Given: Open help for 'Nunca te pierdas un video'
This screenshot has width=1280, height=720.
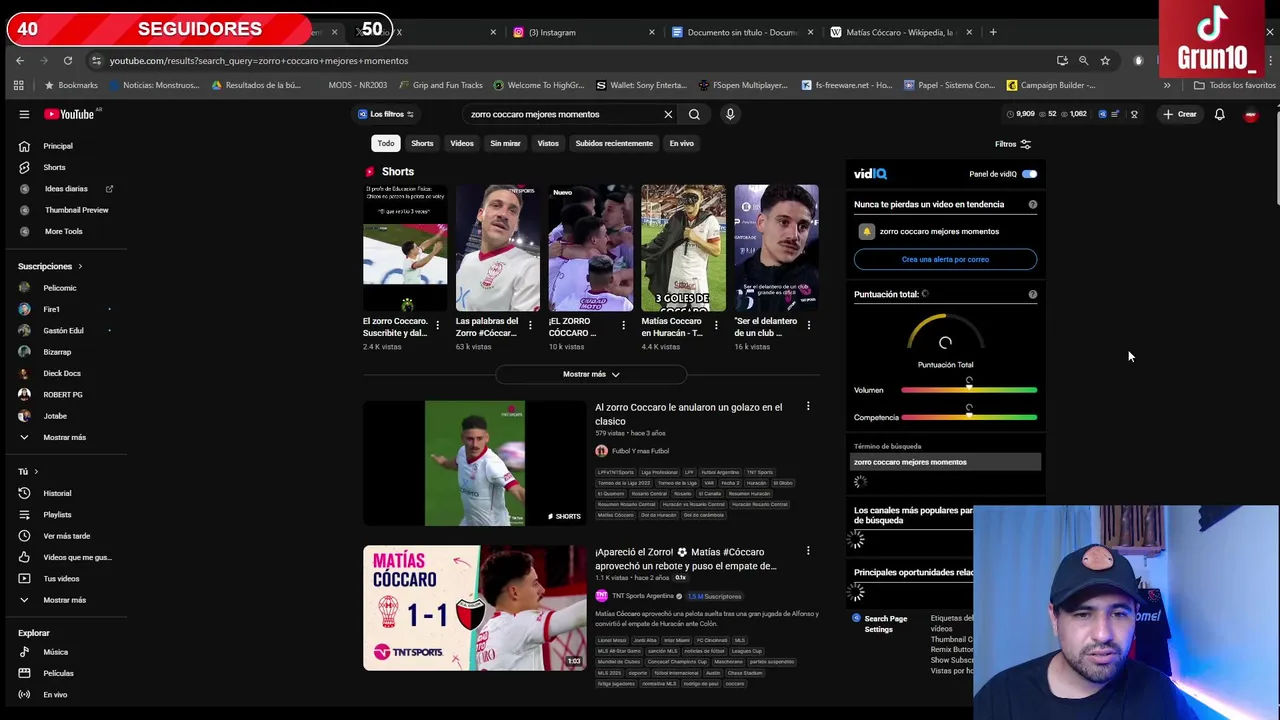Looking at the screenshot, I should pos(1033,204).
